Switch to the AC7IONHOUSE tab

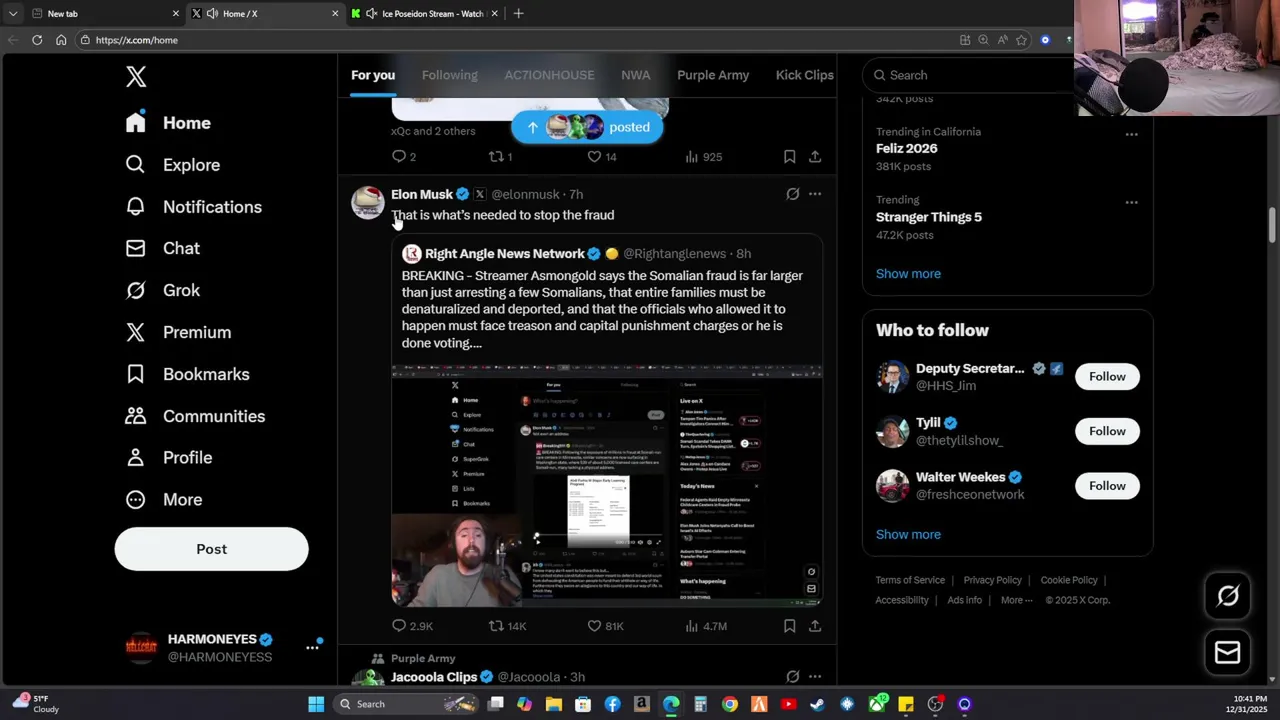(549, 75)
